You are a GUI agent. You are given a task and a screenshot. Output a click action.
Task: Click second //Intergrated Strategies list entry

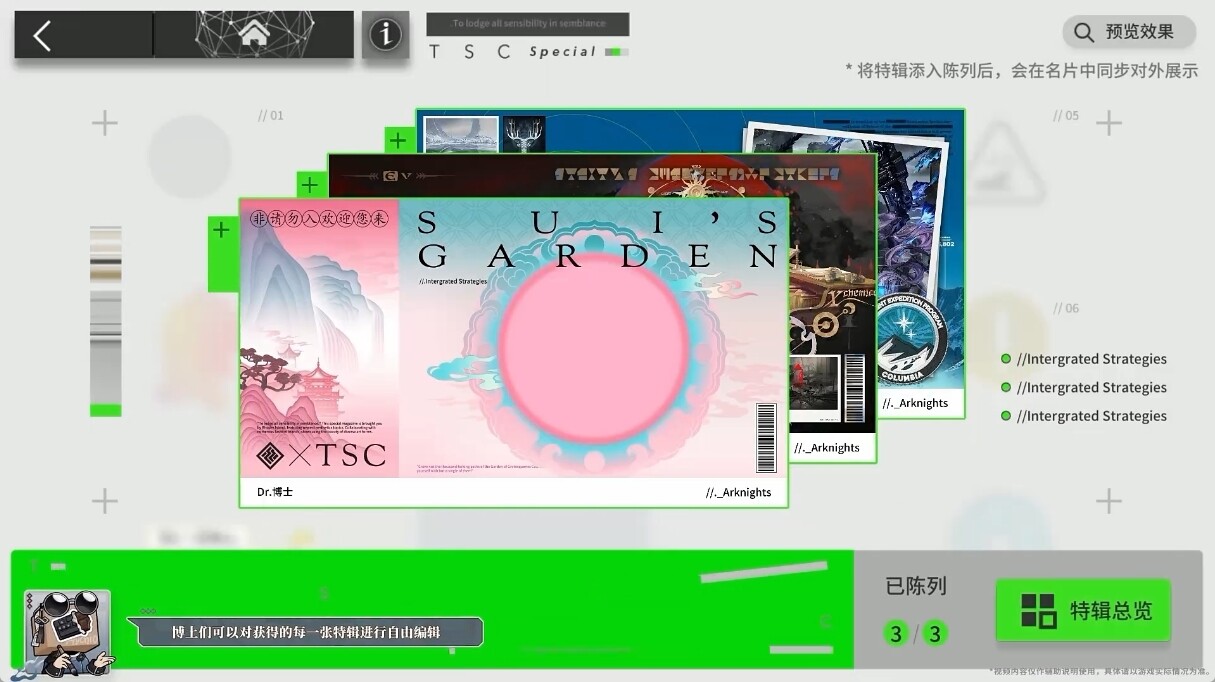point(1085,387)
